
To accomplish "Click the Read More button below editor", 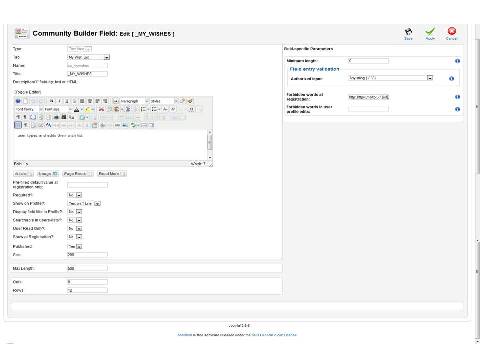I will [x=112, y=174].
